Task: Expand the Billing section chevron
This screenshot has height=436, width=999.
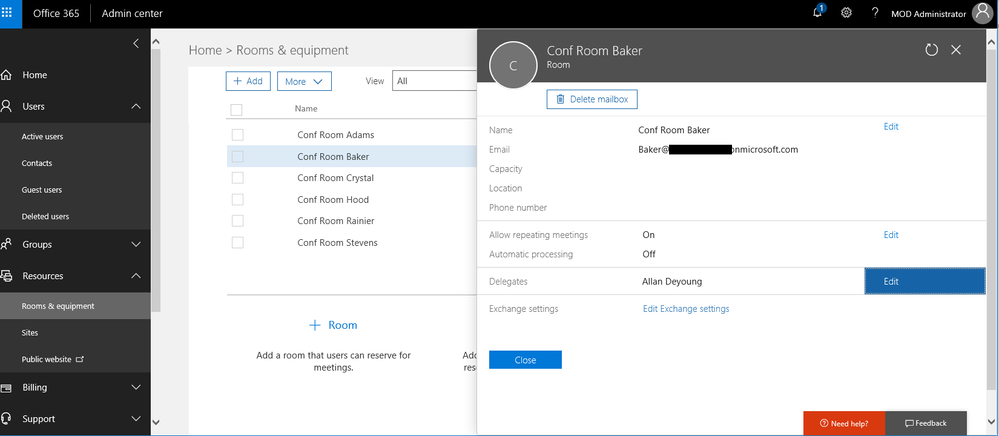Action: click(136, 387)
